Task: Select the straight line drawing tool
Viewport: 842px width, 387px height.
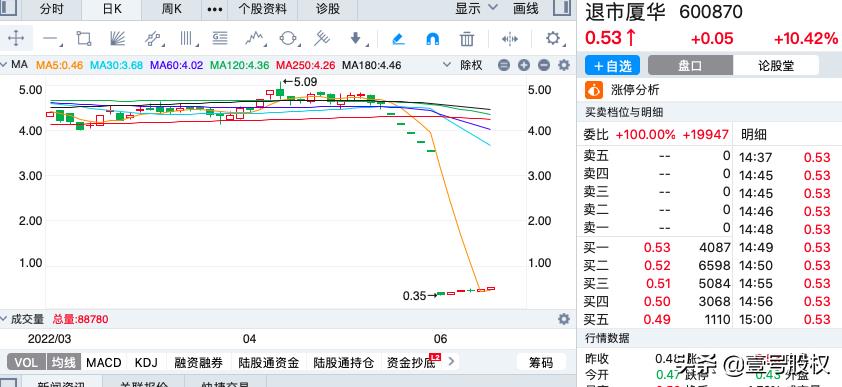Action: click(x=51, y=39)
